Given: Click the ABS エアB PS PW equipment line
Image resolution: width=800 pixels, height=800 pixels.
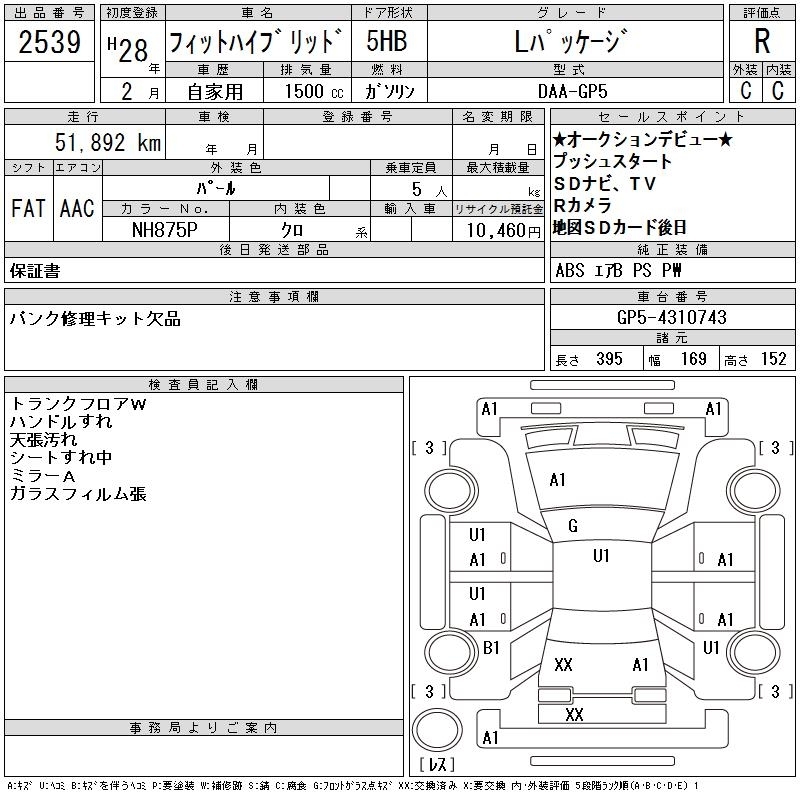Looking at the screenshot, I should [x=618, y=270].
